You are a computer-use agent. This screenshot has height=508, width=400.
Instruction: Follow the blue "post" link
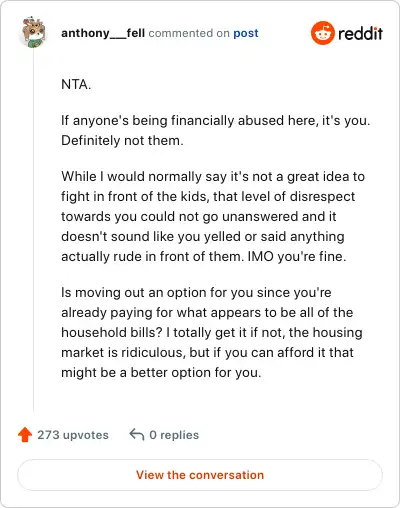246,33
